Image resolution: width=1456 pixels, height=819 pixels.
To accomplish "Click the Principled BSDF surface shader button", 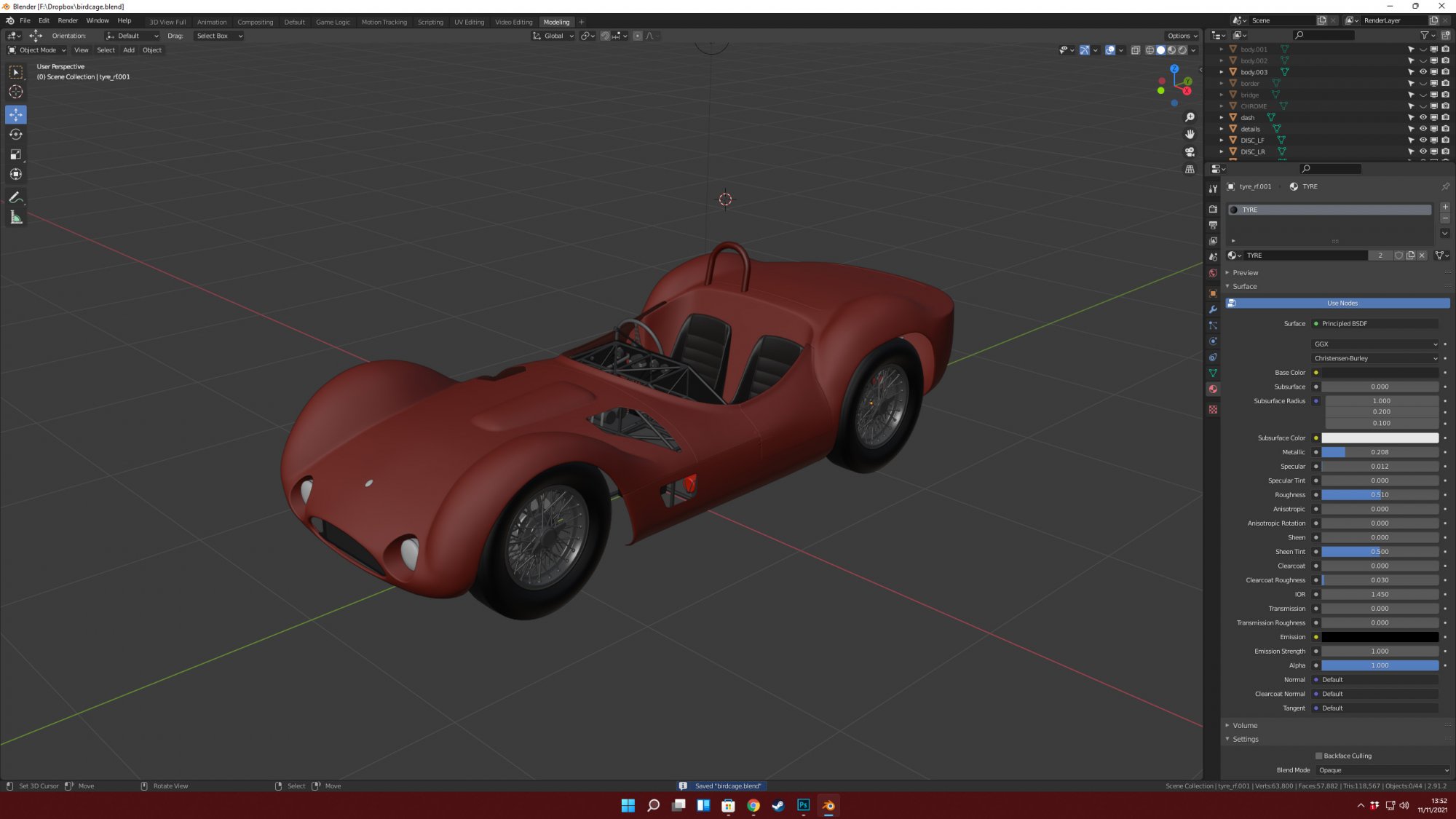I will (x=1375, y=323).
